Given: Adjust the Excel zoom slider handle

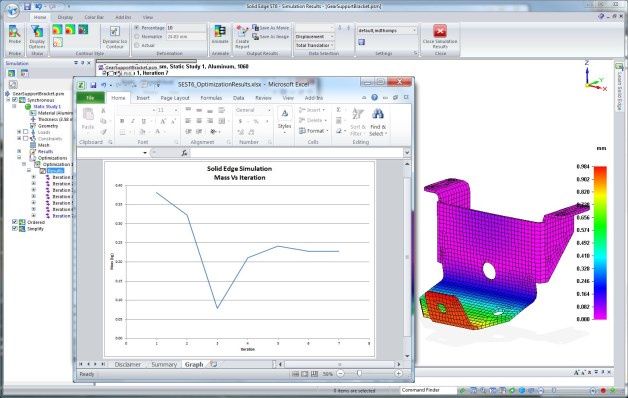Looking at the screenshot, I should [359, 374].
